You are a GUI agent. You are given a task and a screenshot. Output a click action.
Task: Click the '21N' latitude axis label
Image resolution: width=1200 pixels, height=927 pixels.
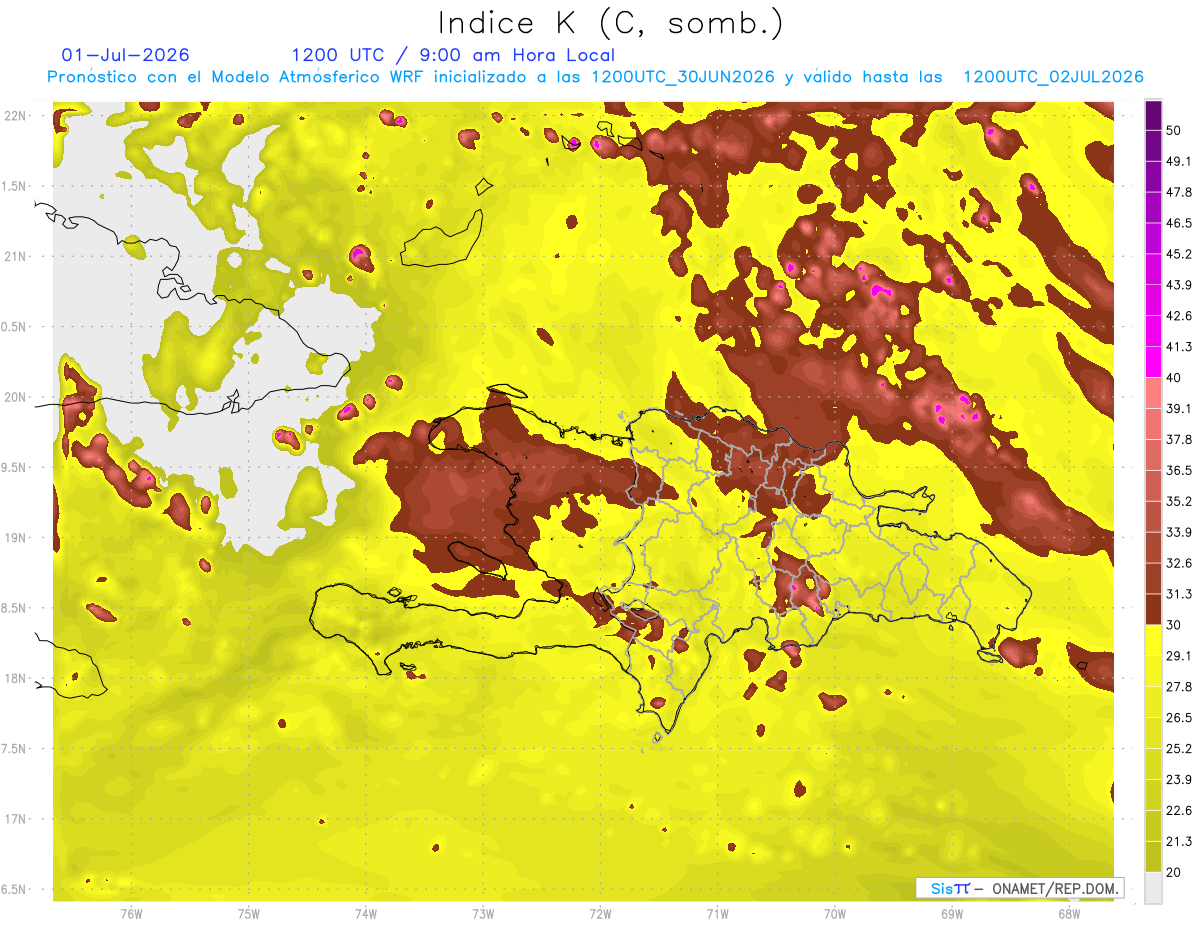15,257
